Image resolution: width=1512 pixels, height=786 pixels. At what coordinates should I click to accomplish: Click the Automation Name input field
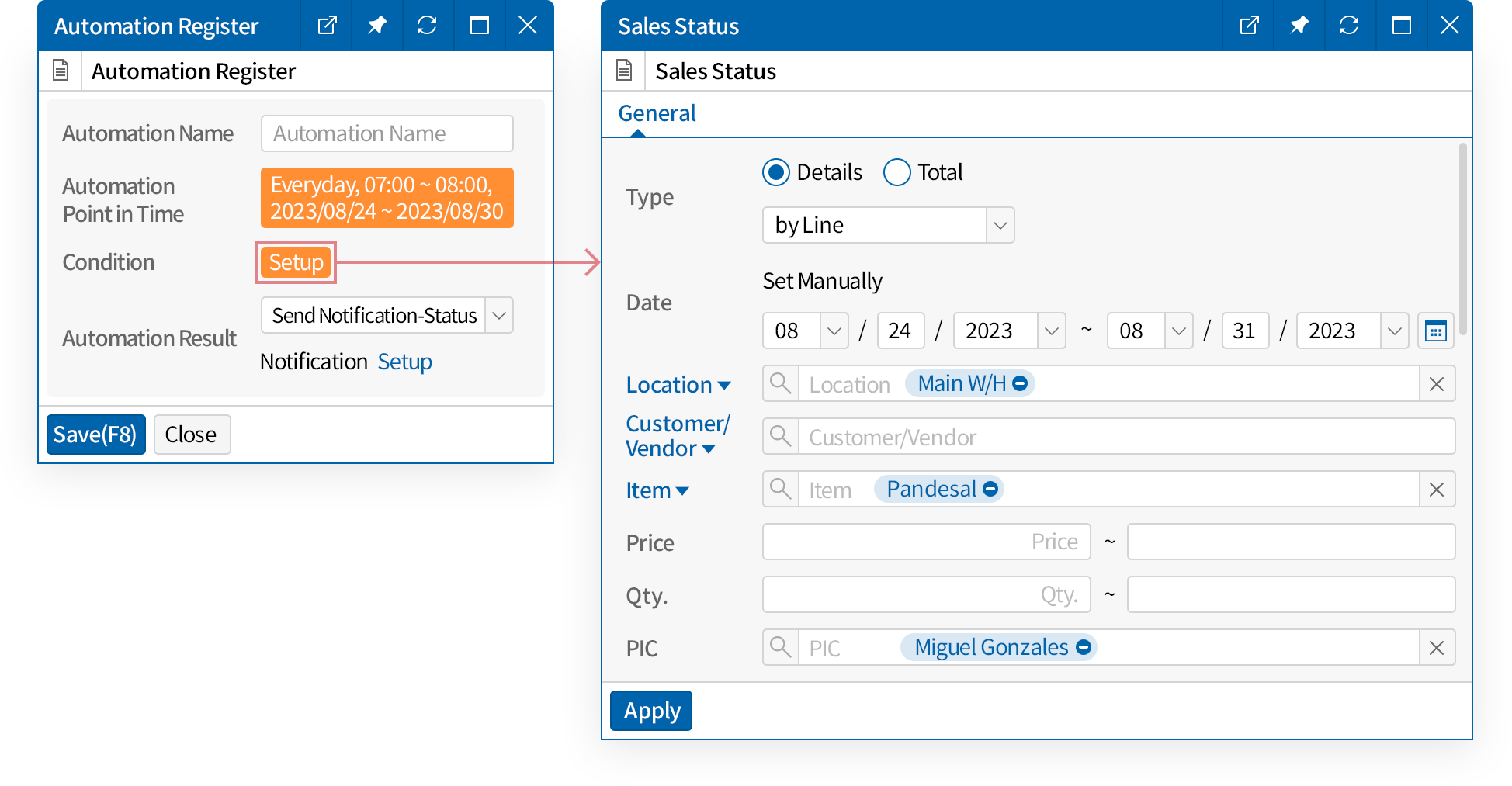pos(387,133)
